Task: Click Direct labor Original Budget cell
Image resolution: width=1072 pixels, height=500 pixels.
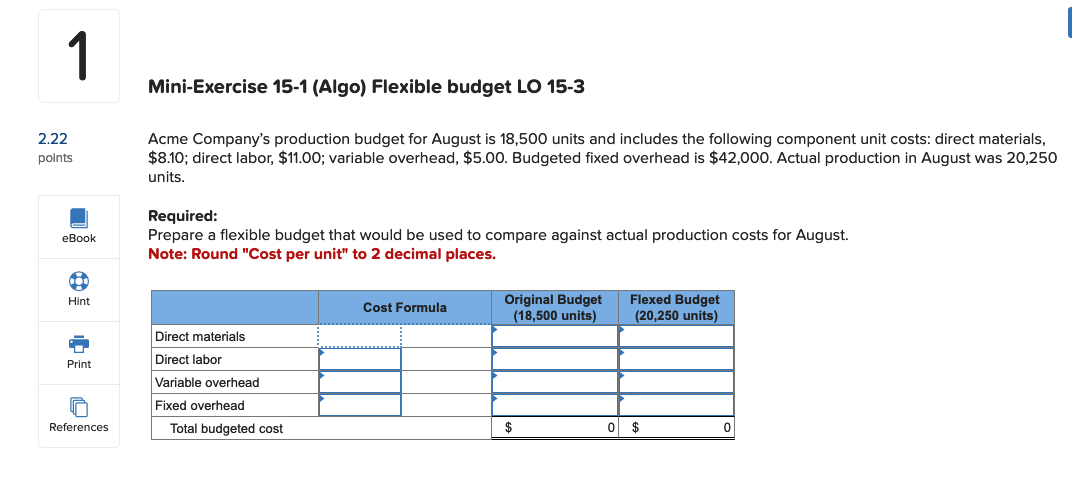Action: click(x=554, y=359)
